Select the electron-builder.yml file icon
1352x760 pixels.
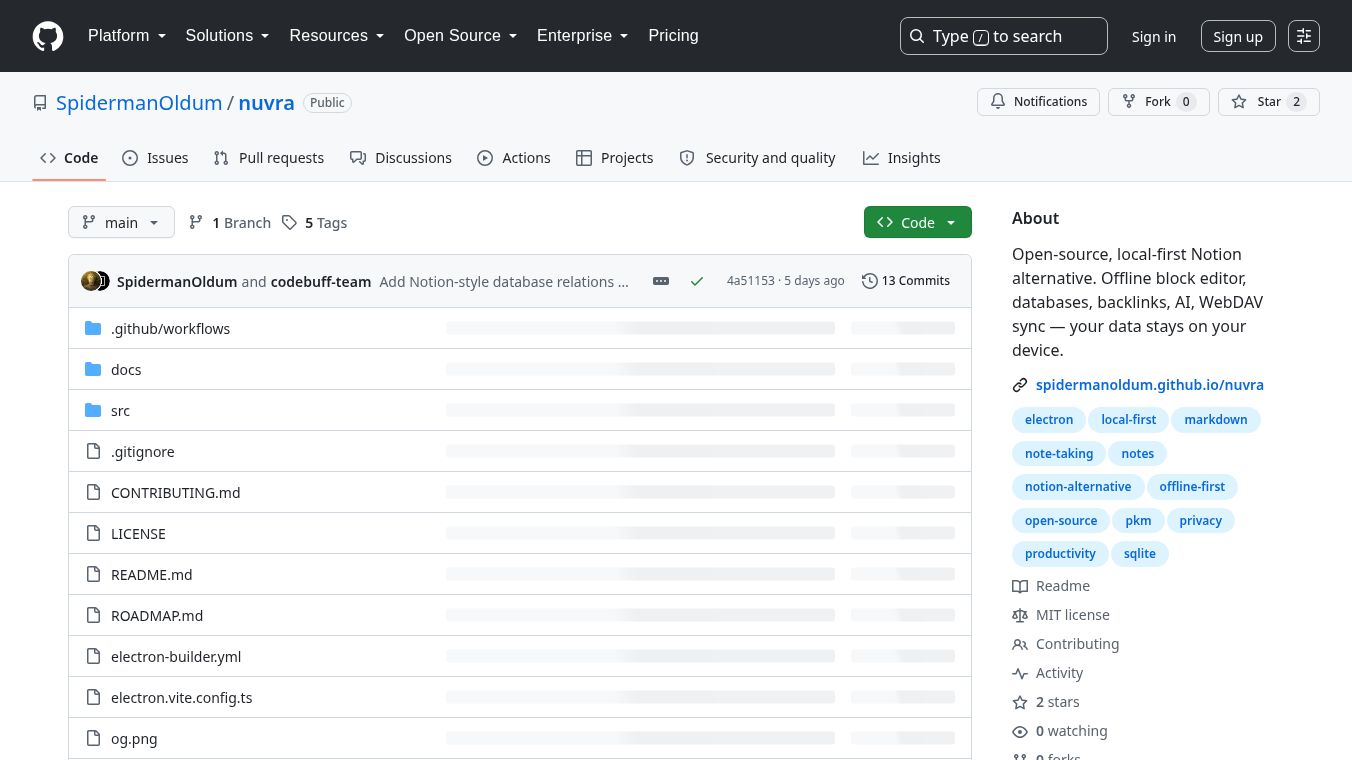tap(93, 656)
